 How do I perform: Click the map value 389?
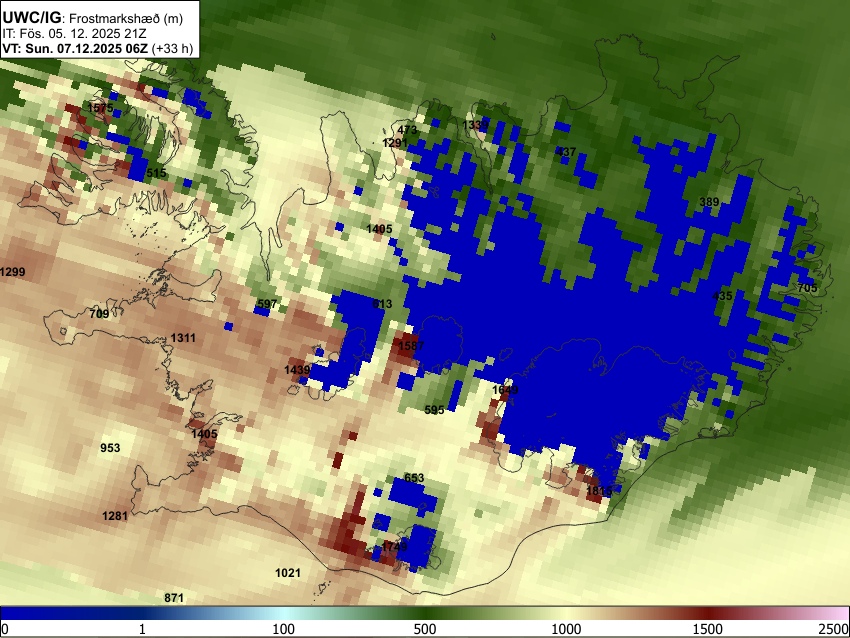709,202
